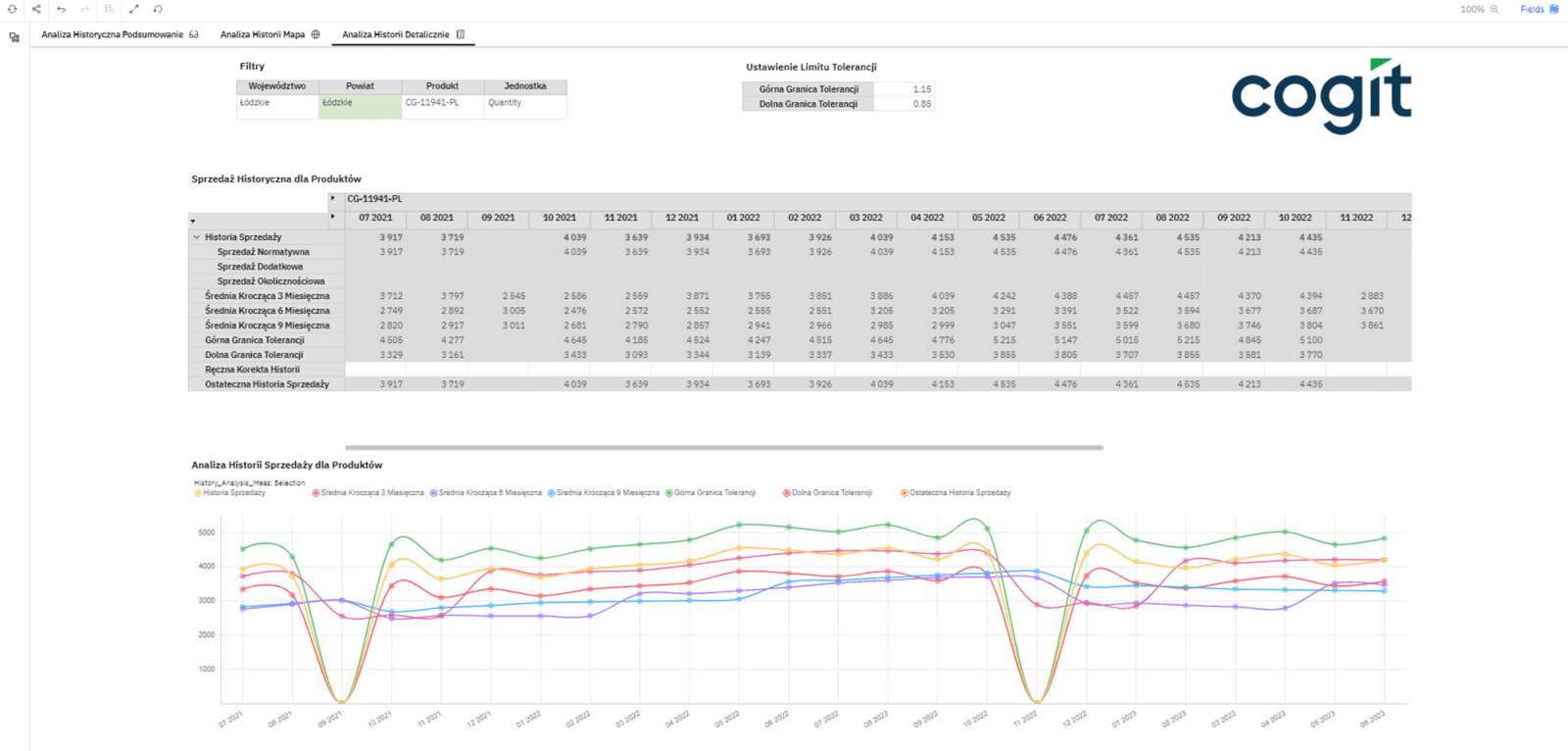The image size is (1568, 751).
Task: Click the Produkt filter column header
Action: 443,86
